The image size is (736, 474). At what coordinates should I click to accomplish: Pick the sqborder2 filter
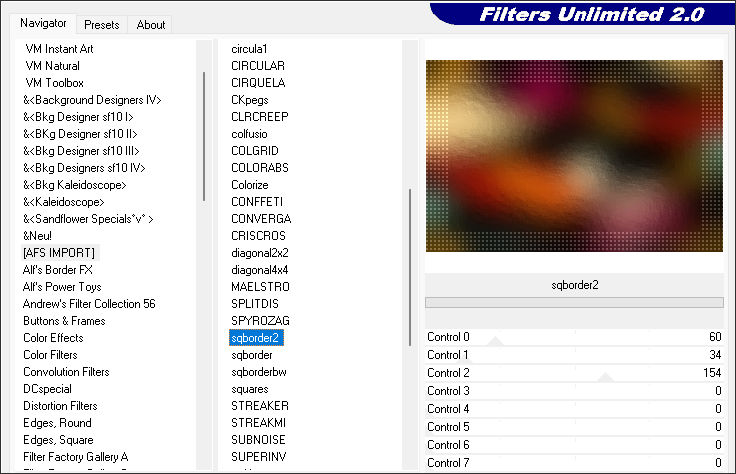255,338
